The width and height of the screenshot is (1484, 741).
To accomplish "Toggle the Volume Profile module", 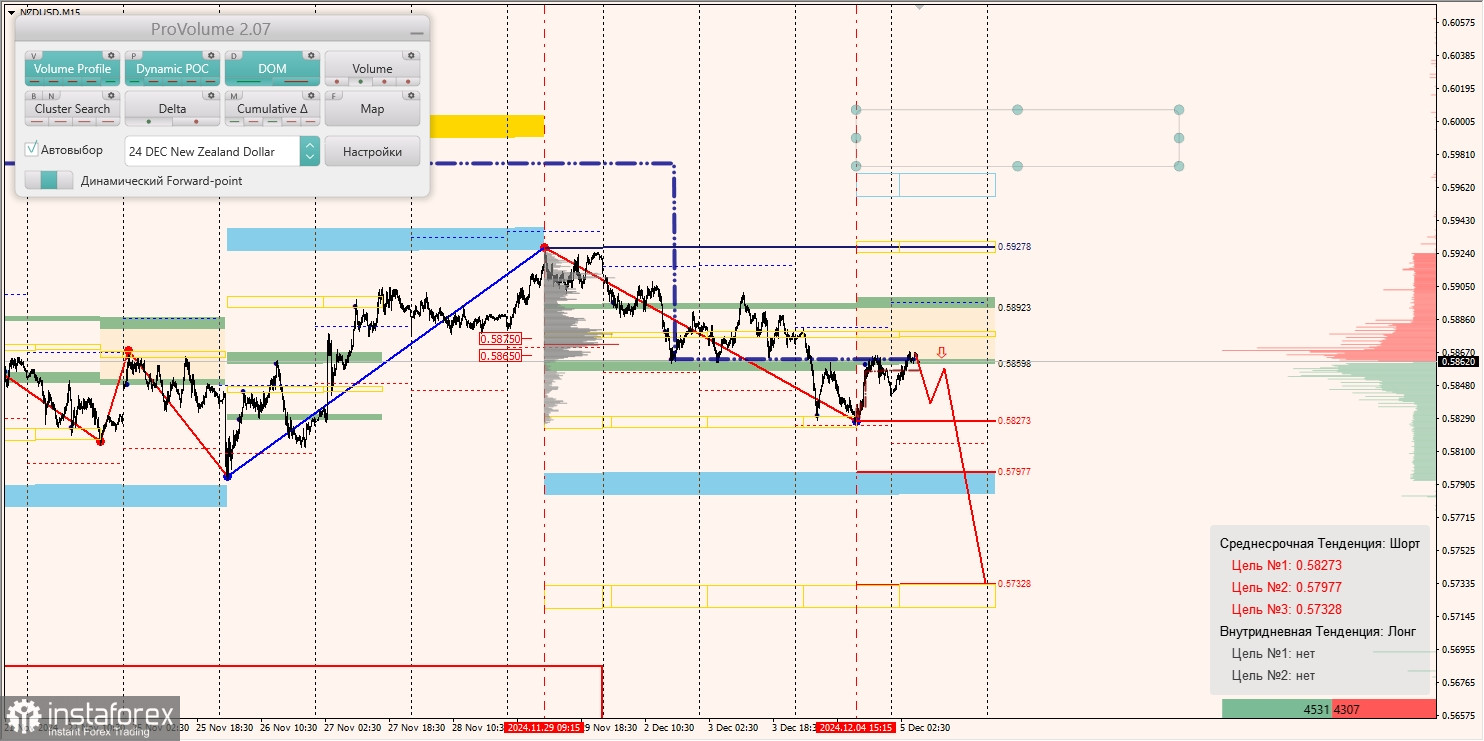I will [x=73, y=69].
